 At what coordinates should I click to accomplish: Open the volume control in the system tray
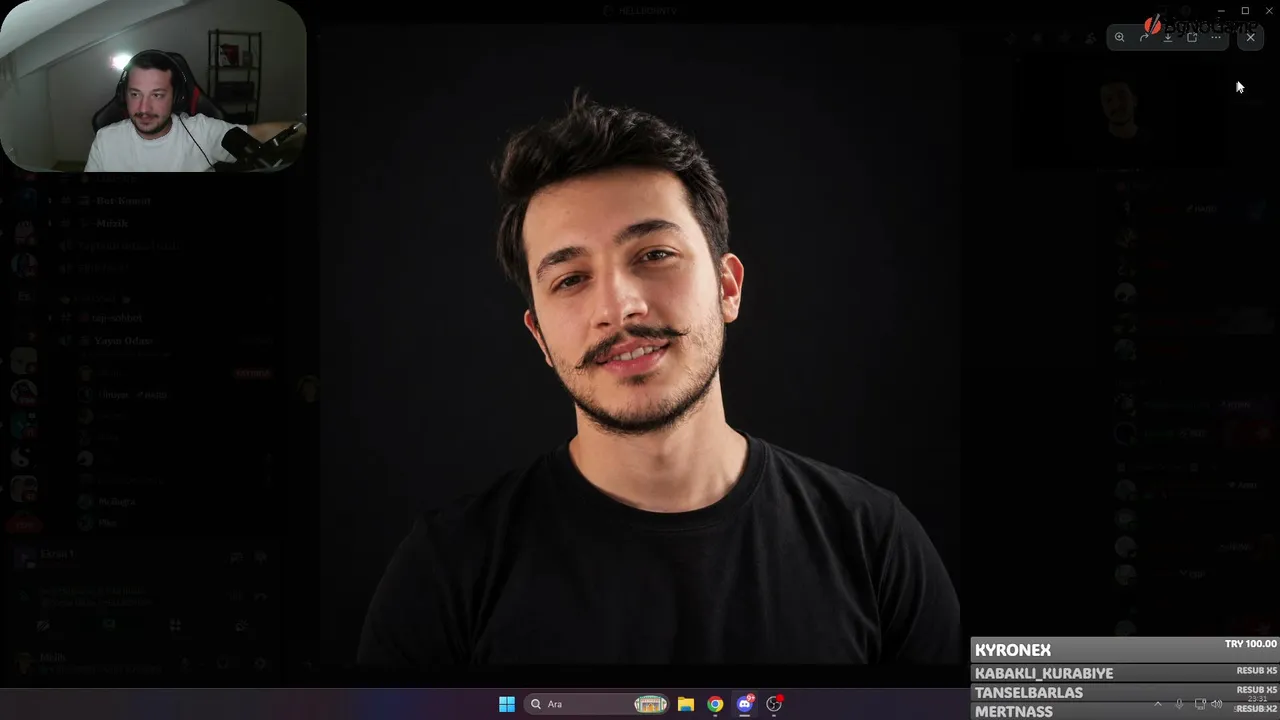pyautogui.click(x=1216, y=704)
